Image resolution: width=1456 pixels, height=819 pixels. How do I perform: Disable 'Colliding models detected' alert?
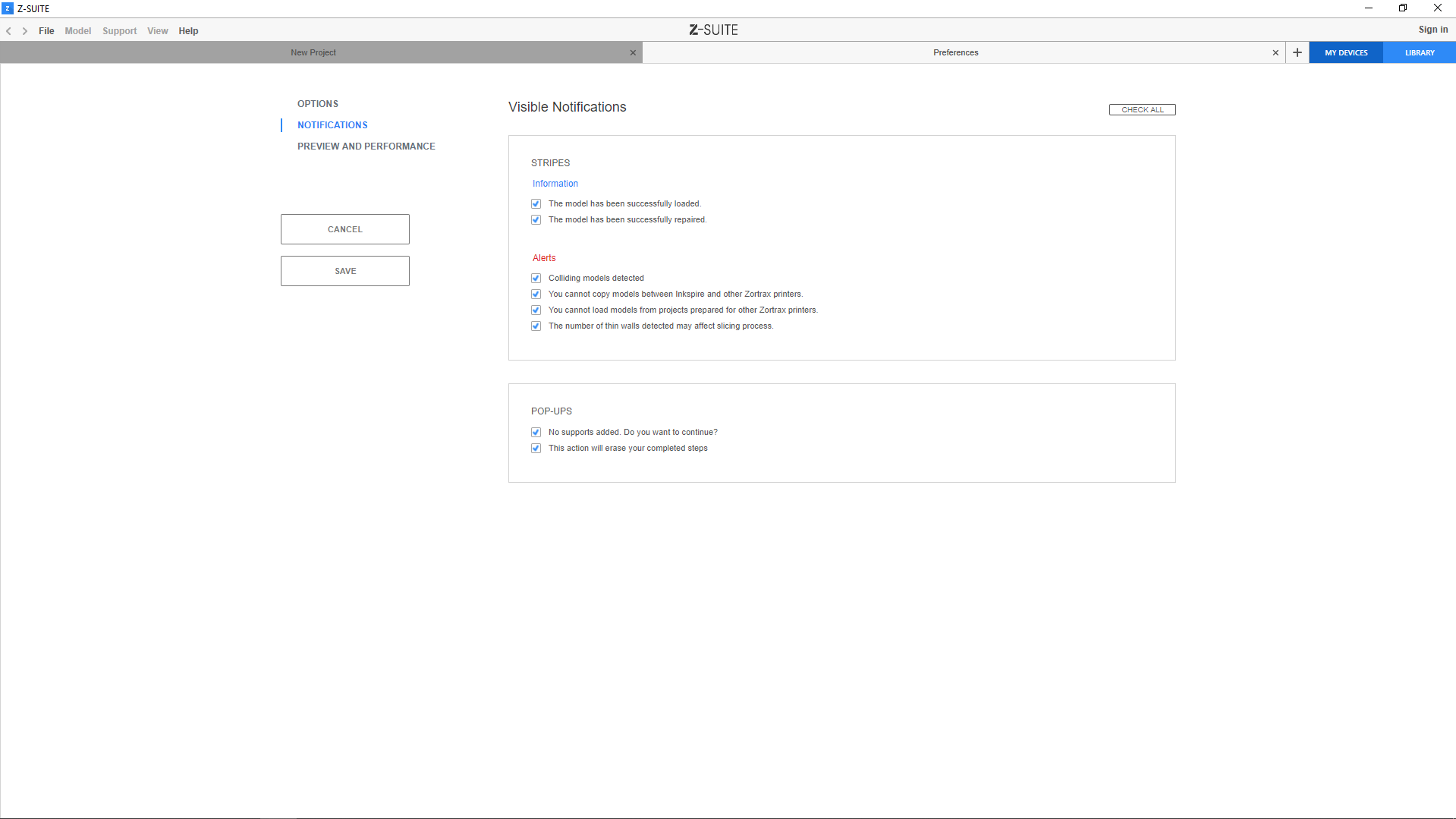[x=536, y=278]
